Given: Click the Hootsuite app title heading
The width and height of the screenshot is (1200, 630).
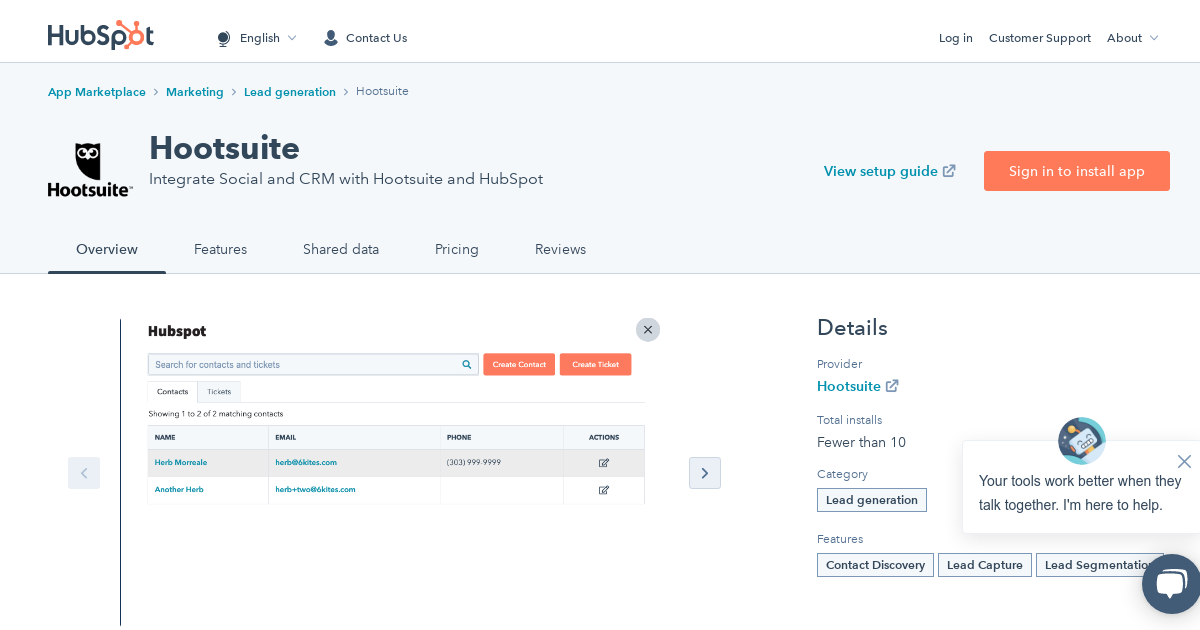Looking at the screenshot, I should pyautogui.click(x=224, y=148).
